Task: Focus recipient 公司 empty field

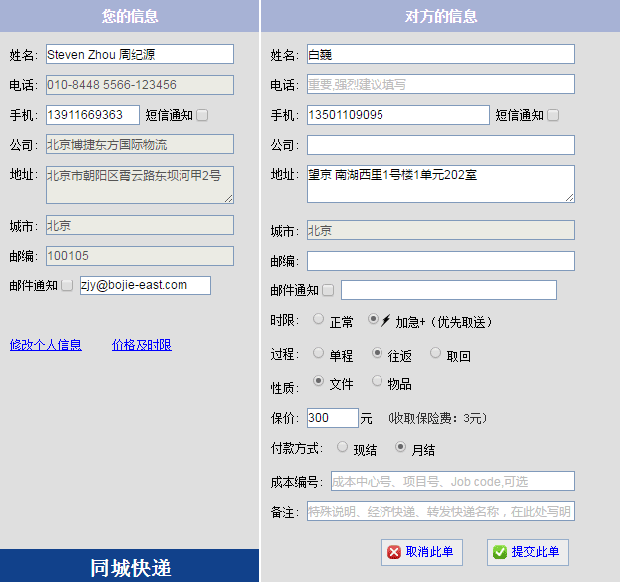Action: (x=441, y=145)
